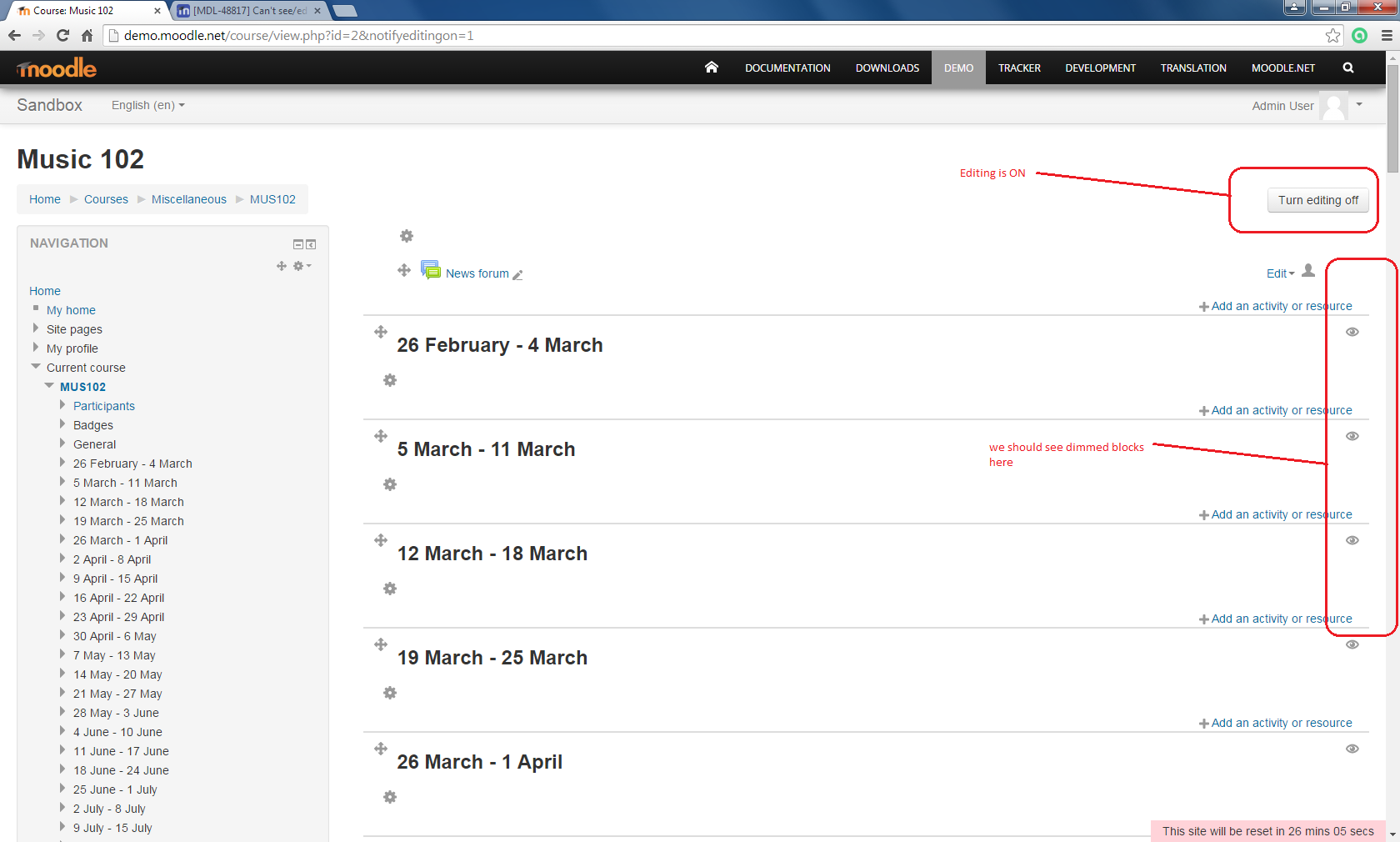The width and height of the screenshot is (1400, 842).
Task: Move the 5 March - 11 March section
Action: [381, 436]
